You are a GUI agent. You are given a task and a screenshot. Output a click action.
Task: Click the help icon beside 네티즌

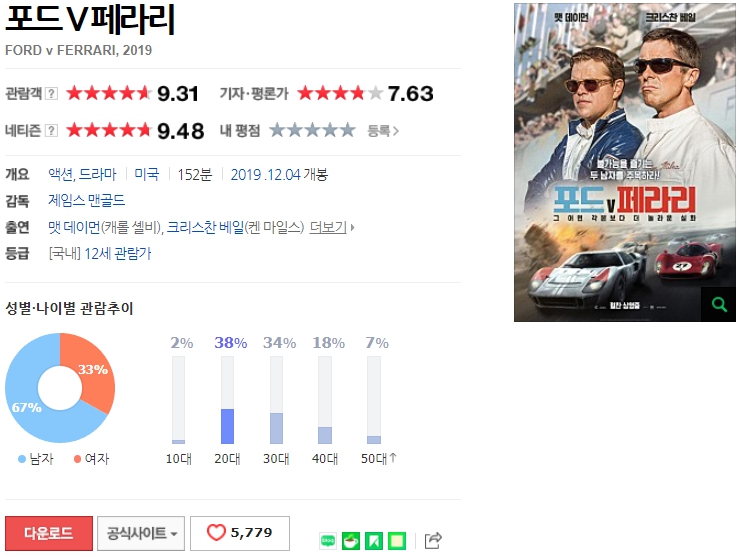pyautogui.click(x=51, y=130)
